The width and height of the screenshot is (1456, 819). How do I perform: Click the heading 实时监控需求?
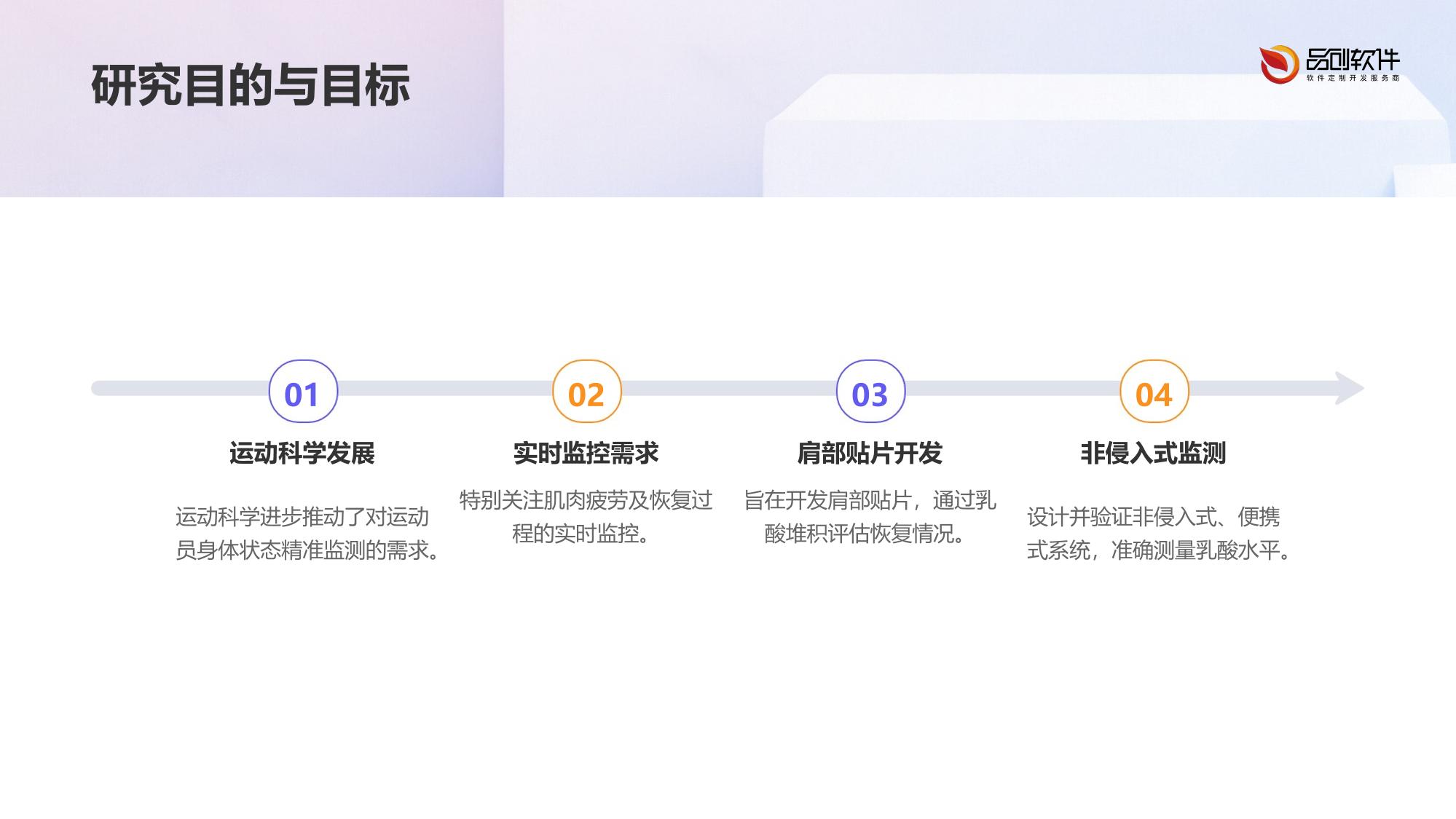click(586, 454)
